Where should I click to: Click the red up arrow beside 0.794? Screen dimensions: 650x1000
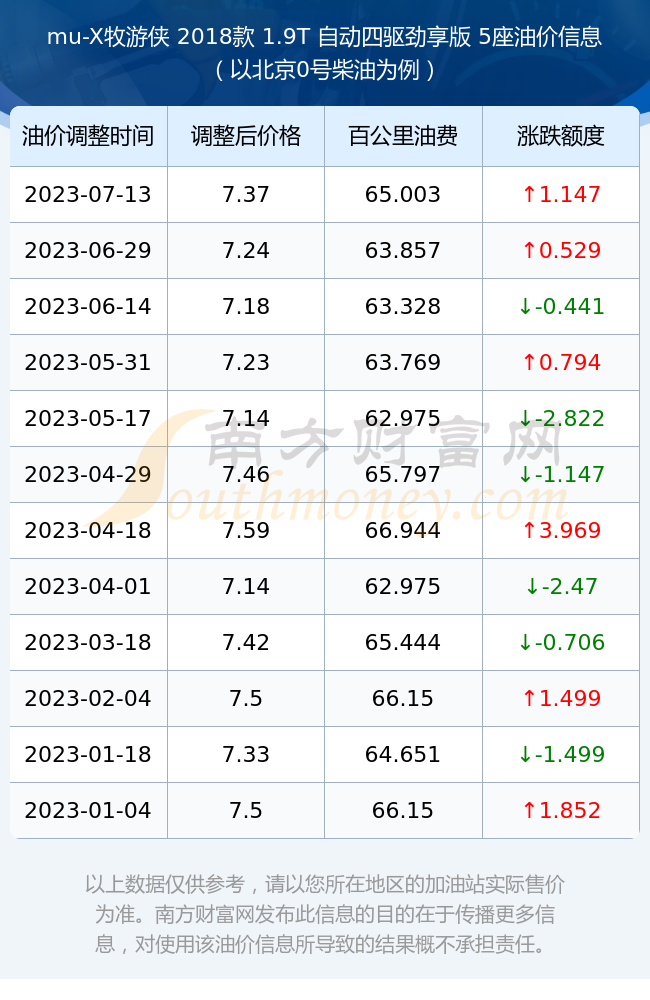(x=529, y=362)
